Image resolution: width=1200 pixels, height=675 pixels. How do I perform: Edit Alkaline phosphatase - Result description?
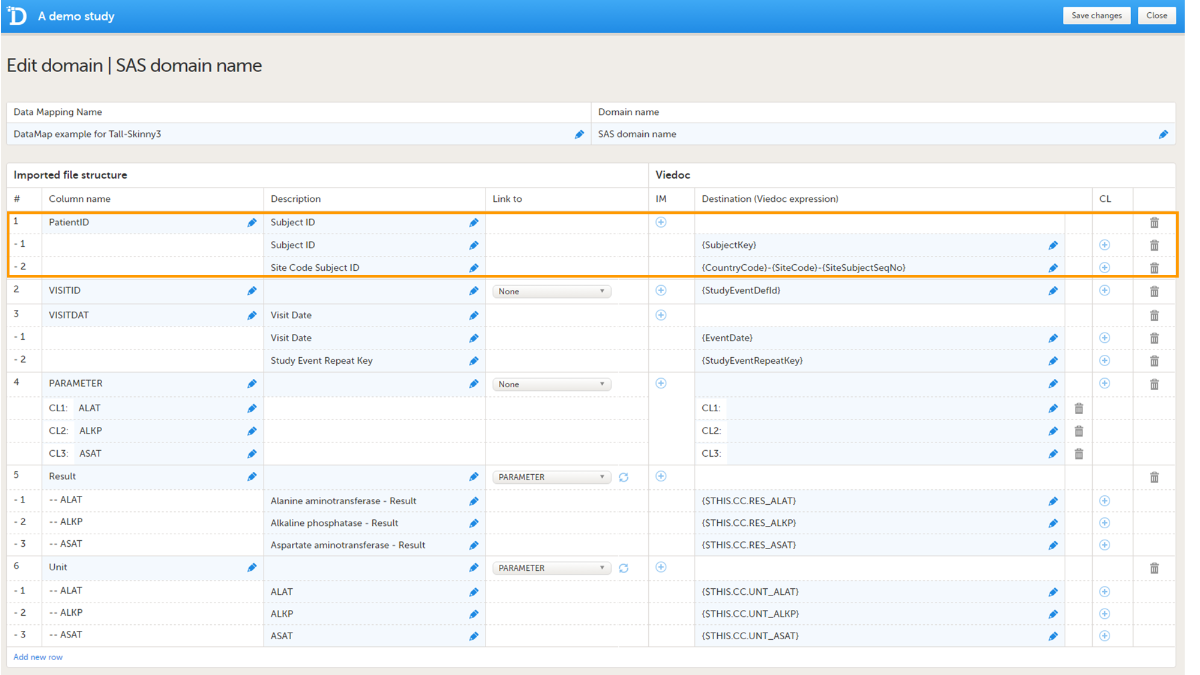click(x=474, y=523)
